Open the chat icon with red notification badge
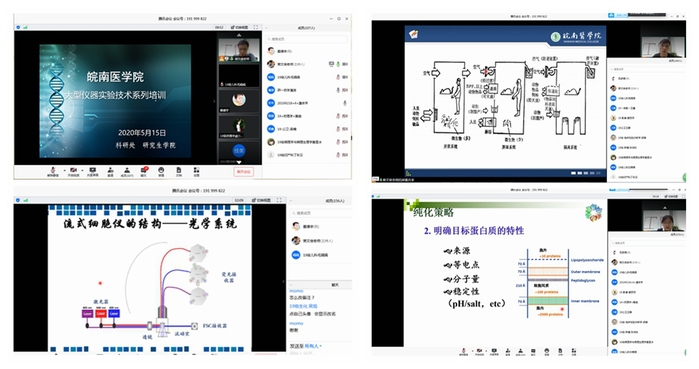This screenshot has width=699, height=369. click(144, 171)
